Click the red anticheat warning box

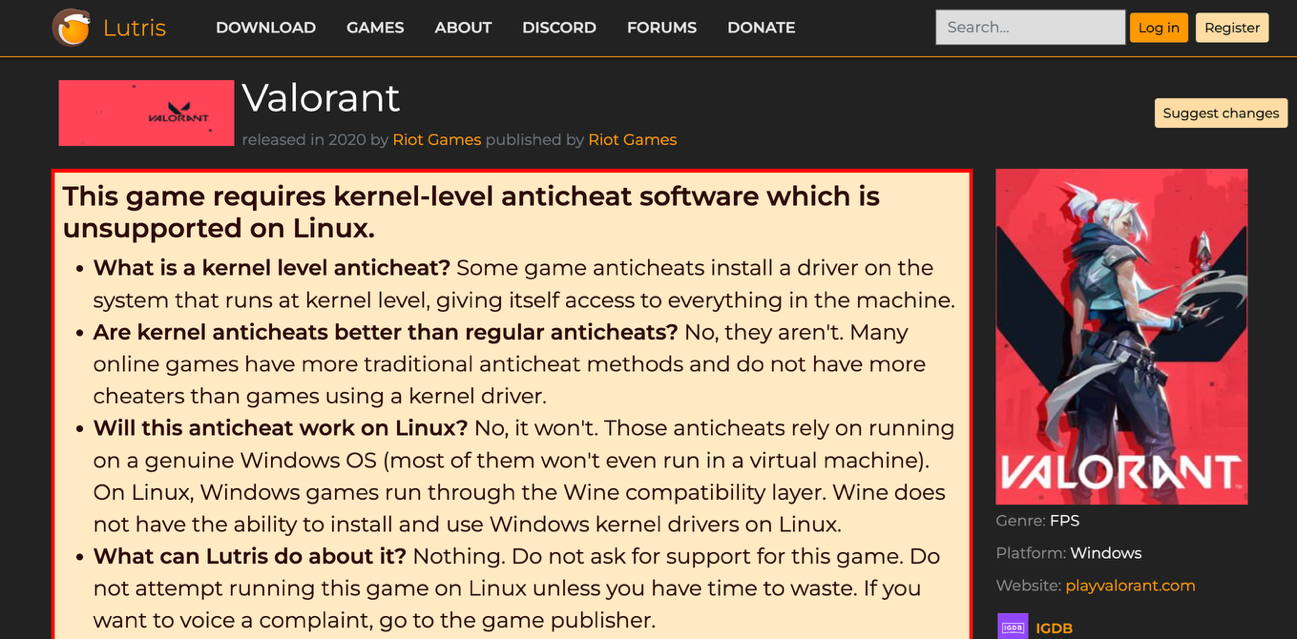click(x=512, y=400)
